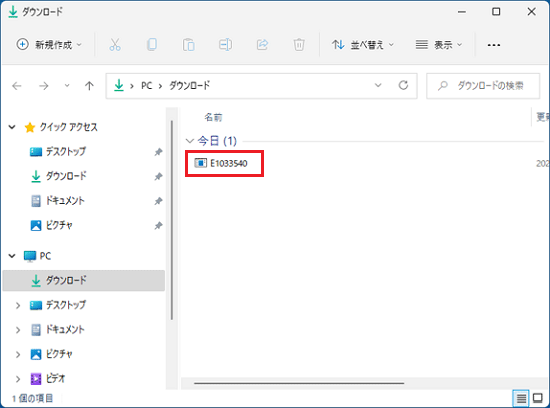Viewport: 550px width, 408px height.
Task: Open 表示 (View) dropdown
Action: (x=438, y=45)
